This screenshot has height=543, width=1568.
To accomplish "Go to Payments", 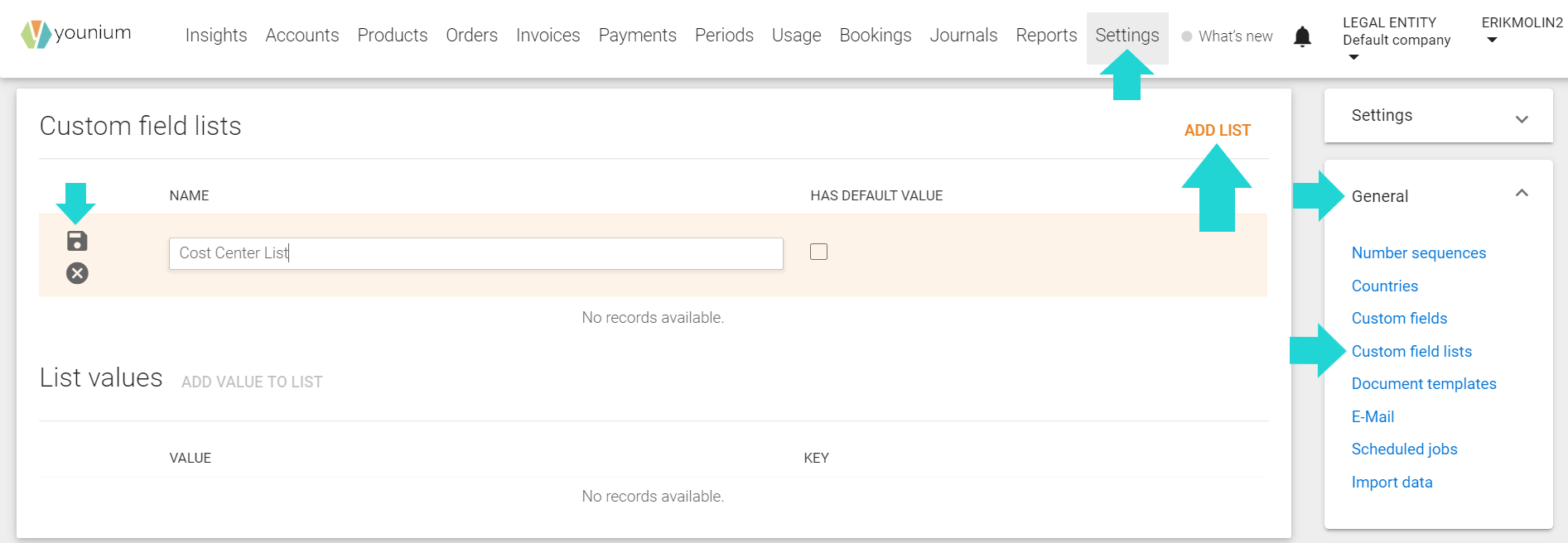I will point(638,36).
